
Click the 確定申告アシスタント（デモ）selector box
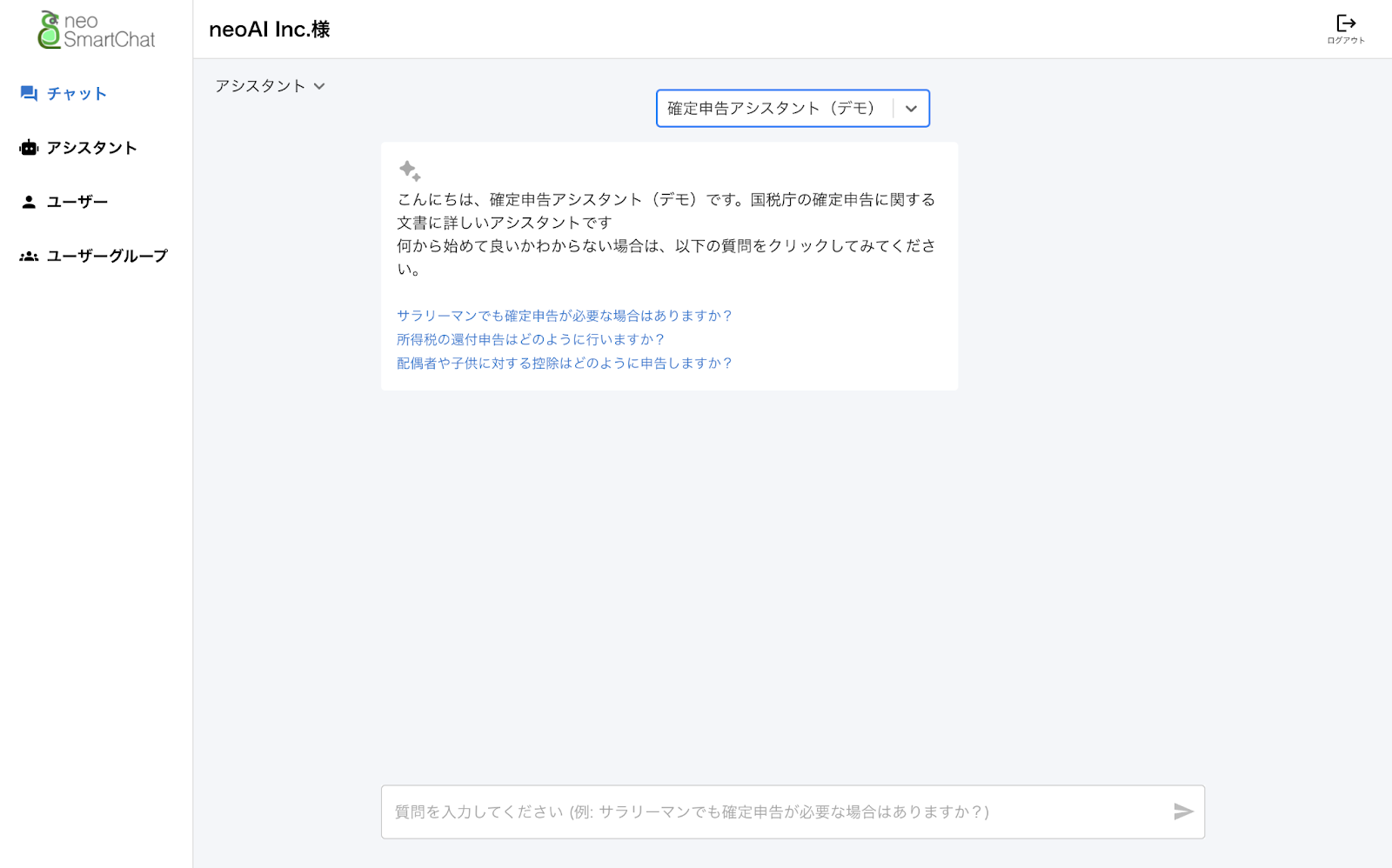click(x=770, y=109)
